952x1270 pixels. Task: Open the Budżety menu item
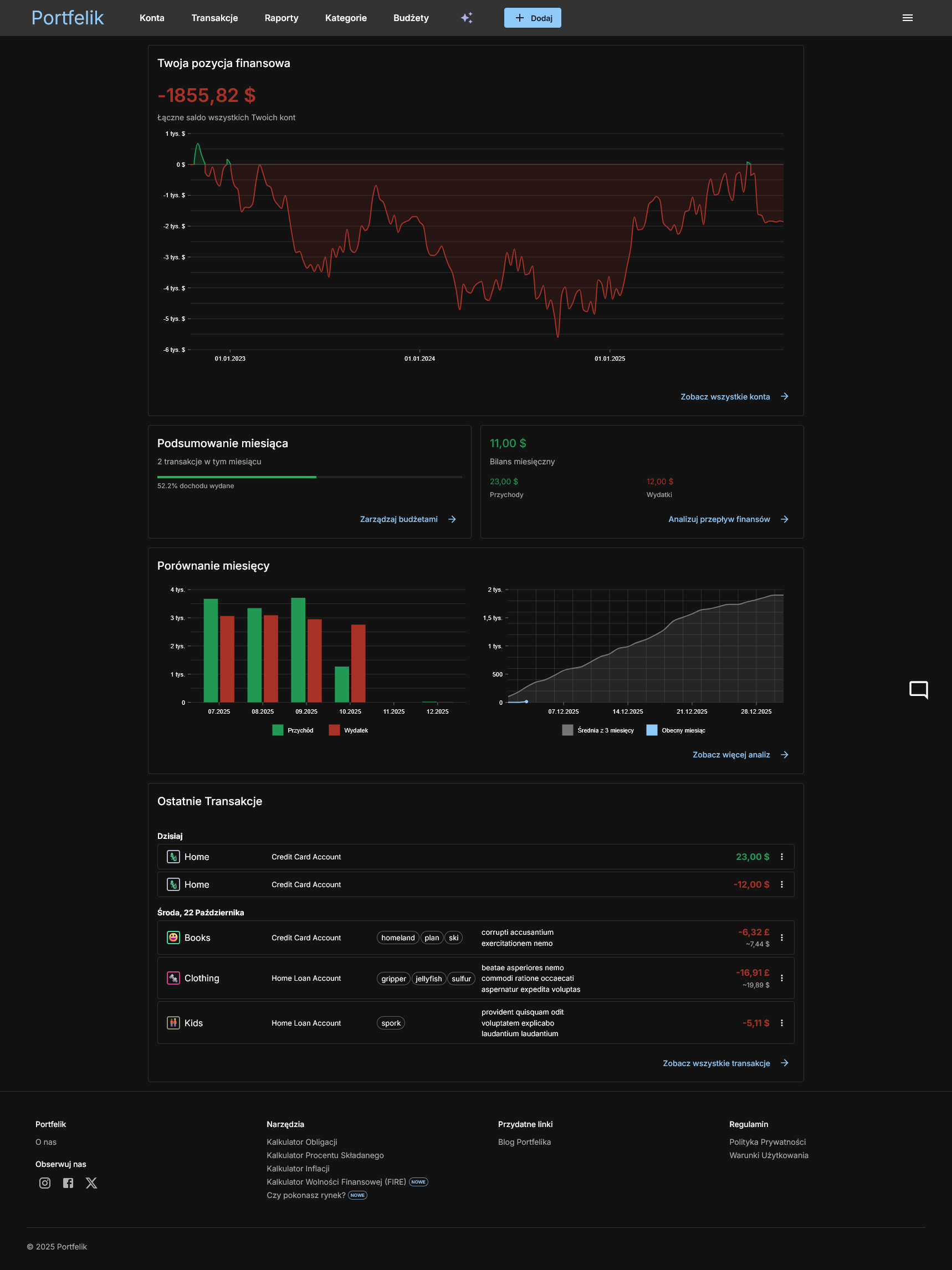pyautogui.click(x=411, y=18)
